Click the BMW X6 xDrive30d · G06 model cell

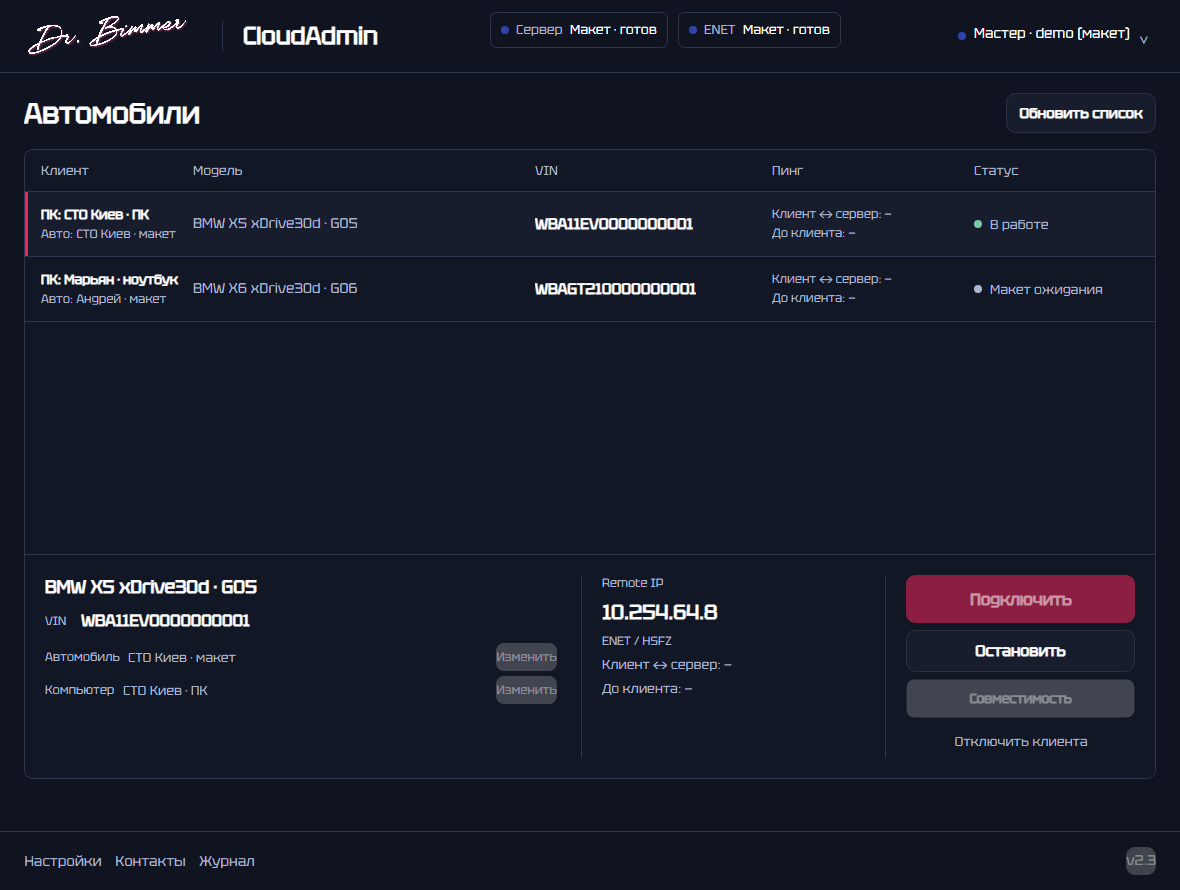click(x=275, y=288)
